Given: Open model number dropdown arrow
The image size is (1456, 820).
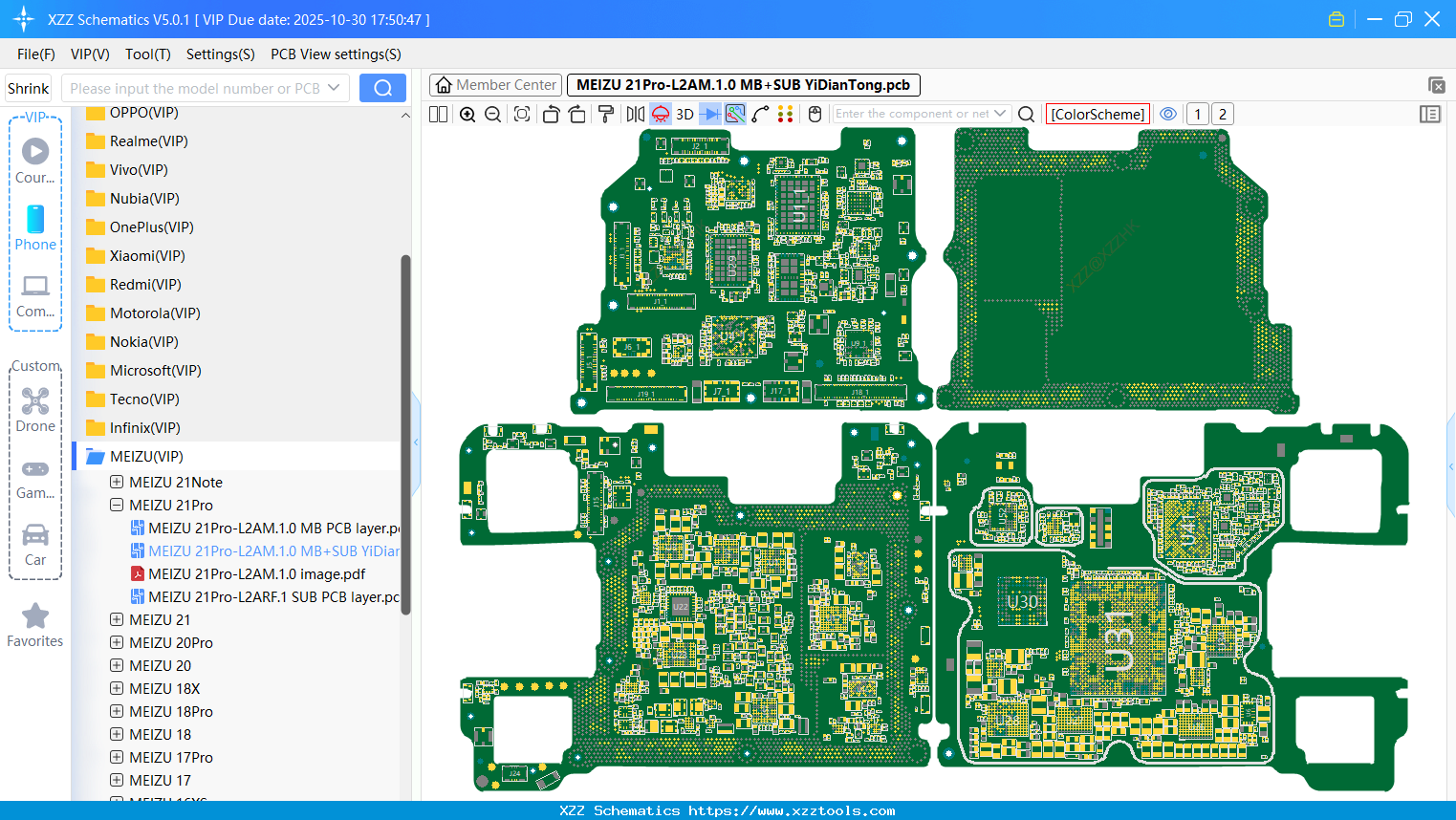Looking at the screenshot, I should pyautogui.click(x=334, y=88).
